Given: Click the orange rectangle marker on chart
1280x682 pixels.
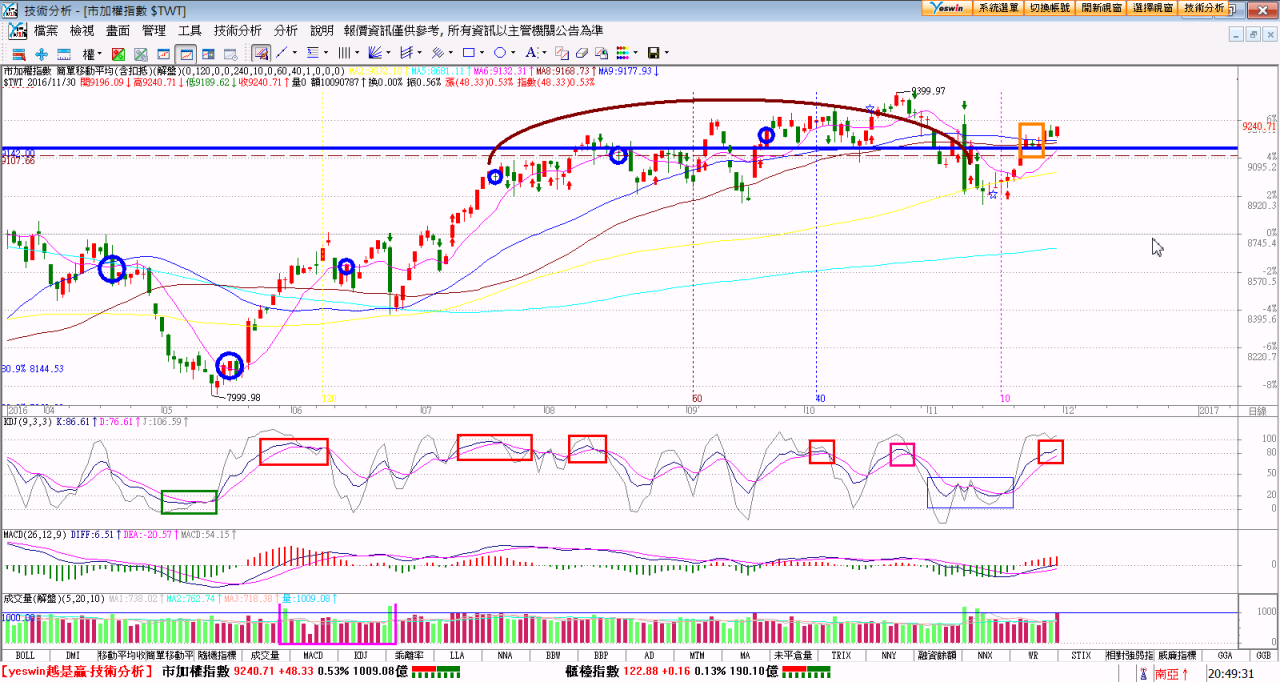Looking at the screenshot, I should pyautogui.click(x=1031, y=140).
